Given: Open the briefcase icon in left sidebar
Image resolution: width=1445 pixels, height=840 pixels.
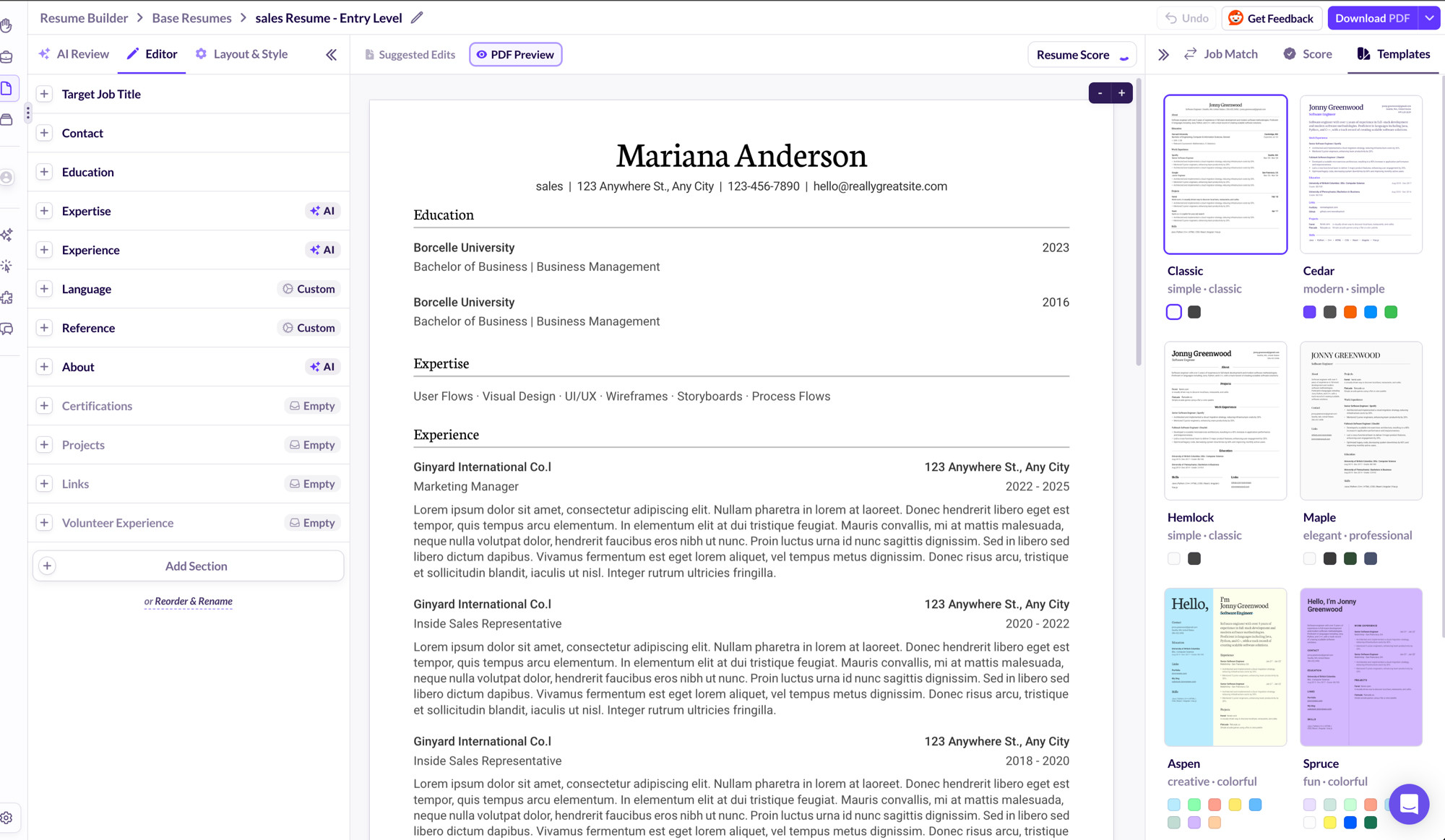Looking at the screenshot, I should tap(7, 57).
